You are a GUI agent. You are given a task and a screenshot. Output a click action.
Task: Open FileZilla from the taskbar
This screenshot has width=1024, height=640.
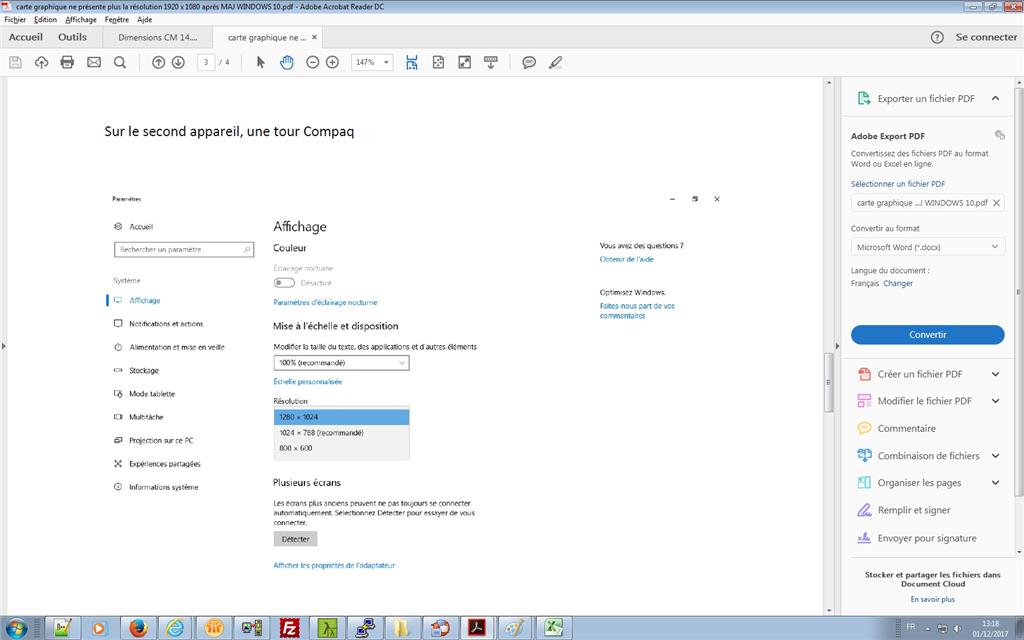[289, 628]
